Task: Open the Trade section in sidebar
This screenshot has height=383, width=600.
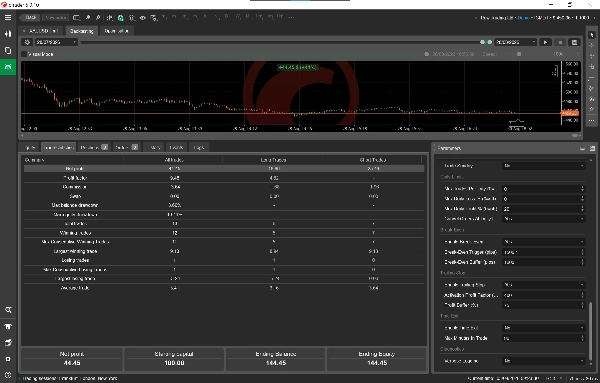Action: [x=8, y=34]
